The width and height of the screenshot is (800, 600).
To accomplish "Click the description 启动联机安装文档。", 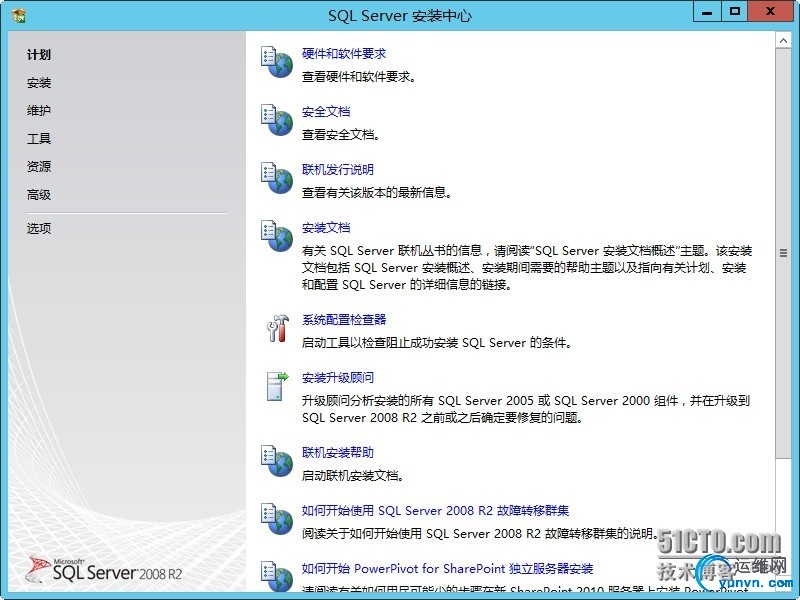I will [x=353, y=476].
